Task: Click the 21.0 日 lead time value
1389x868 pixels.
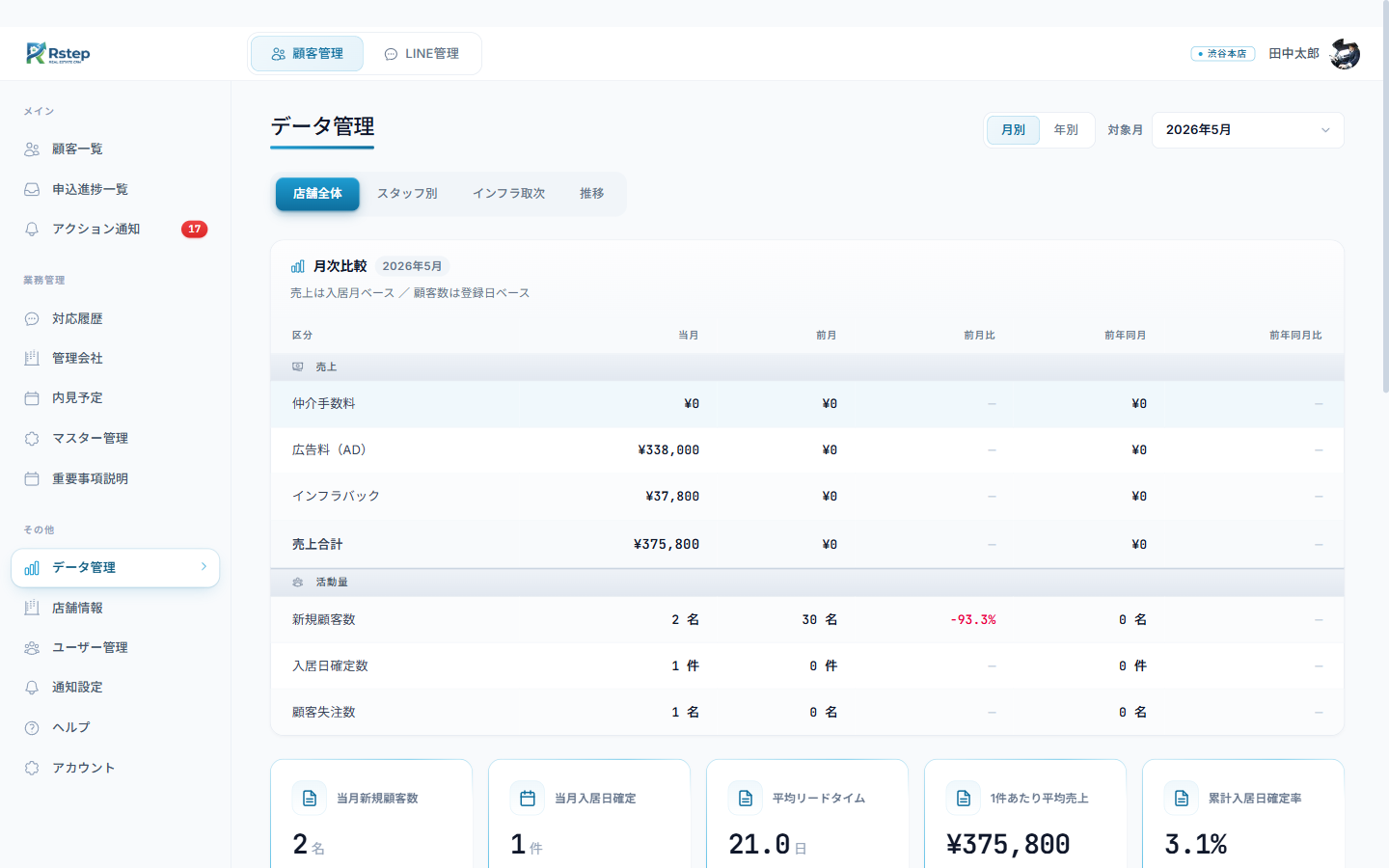Action: pos(768,845)
